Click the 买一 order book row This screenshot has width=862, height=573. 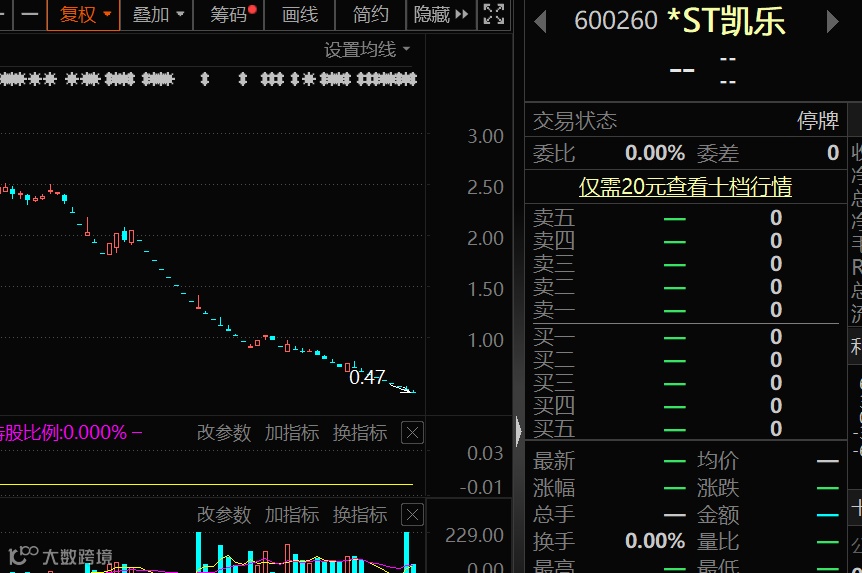(x=686, y=337)
